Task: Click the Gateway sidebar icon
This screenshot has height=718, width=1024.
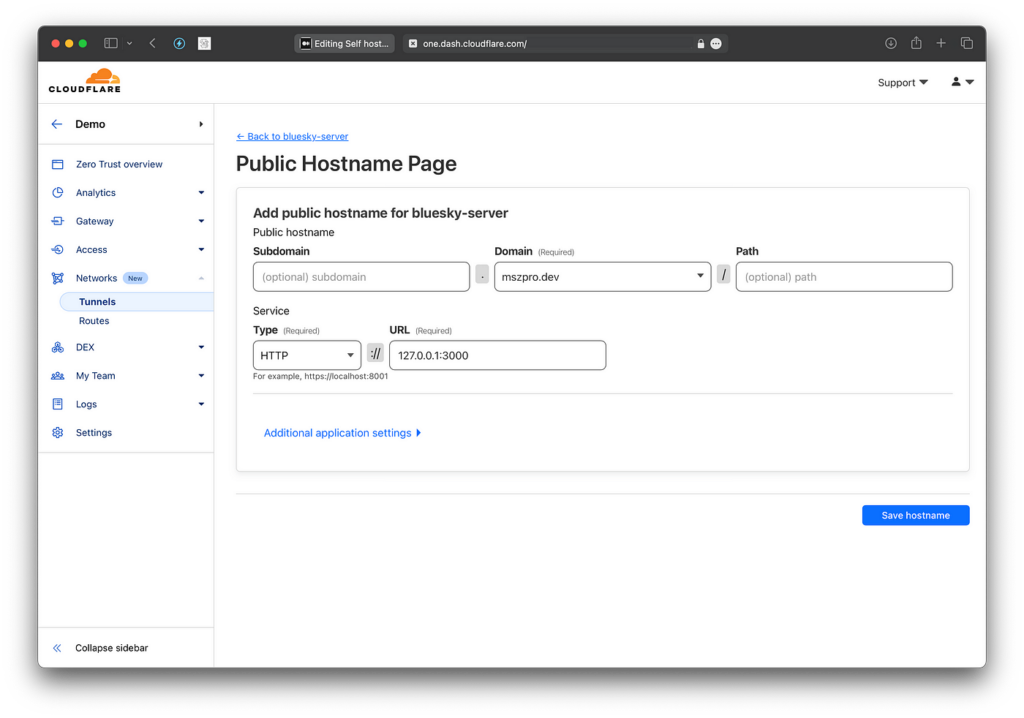Action: (57, 221)
